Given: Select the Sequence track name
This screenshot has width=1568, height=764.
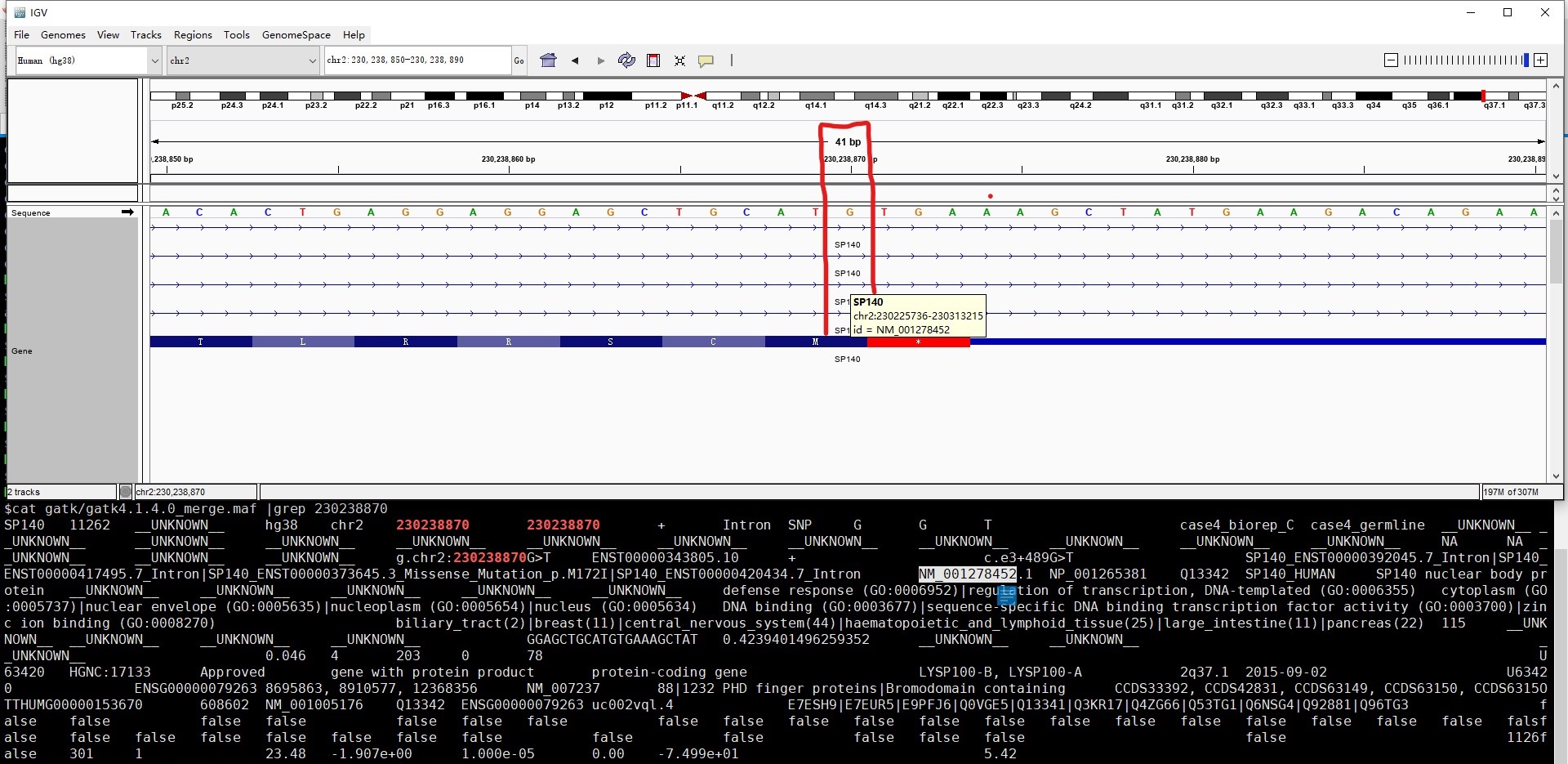Looking at the screenshot, I should coord(31,213).
